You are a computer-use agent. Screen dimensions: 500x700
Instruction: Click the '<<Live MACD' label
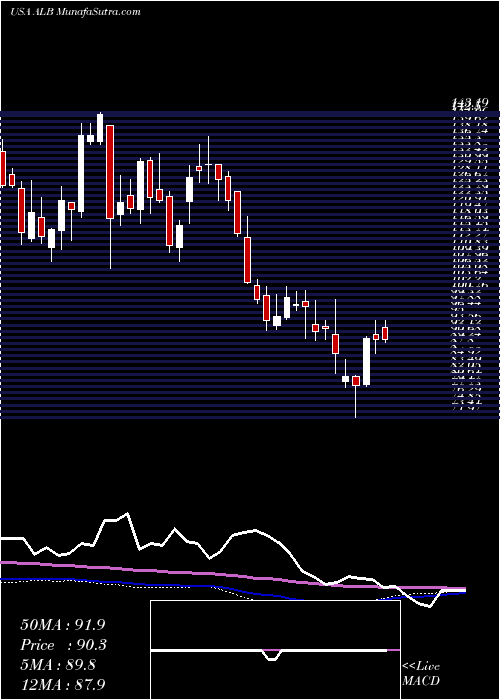click(421, 674)
